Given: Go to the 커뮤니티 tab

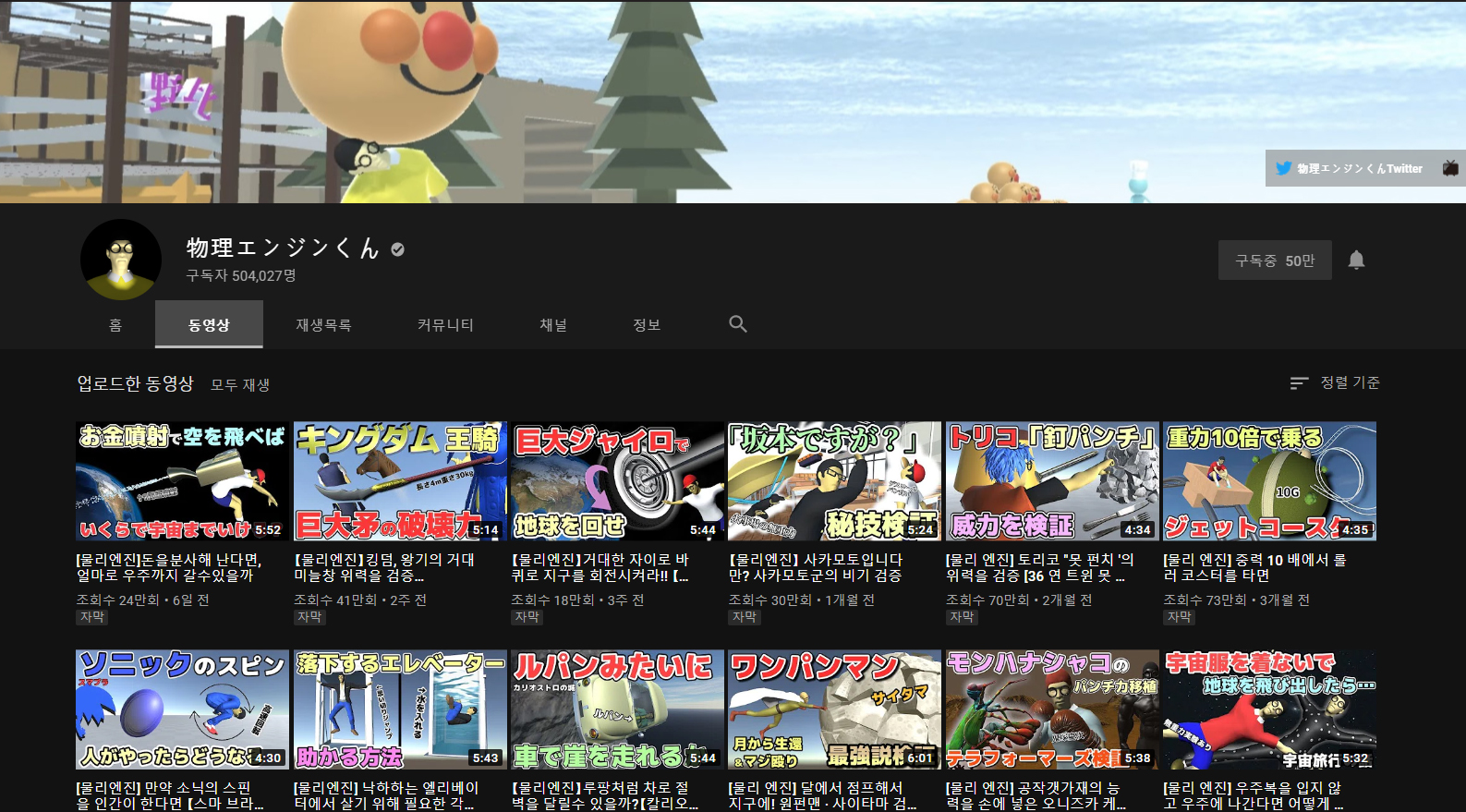Looking at the screenshot, I should (445, 325).
